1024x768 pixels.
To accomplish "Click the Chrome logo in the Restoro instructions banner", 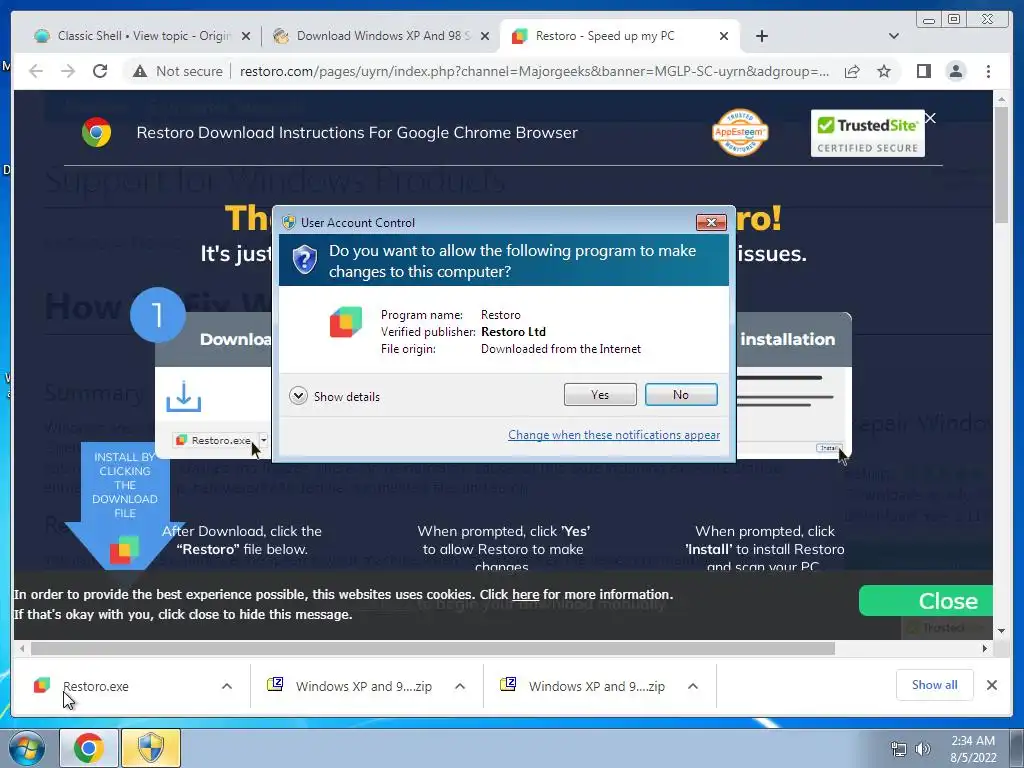I will tap(96, 133).
